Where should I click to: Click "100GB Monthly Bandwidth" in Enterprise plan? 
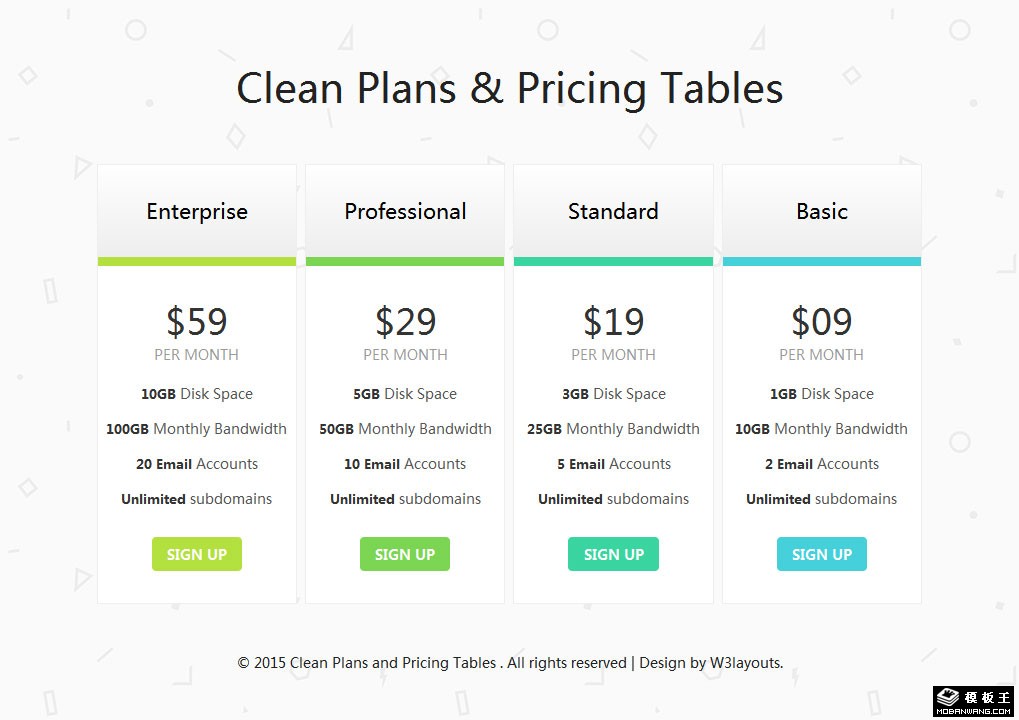(197, 429)
